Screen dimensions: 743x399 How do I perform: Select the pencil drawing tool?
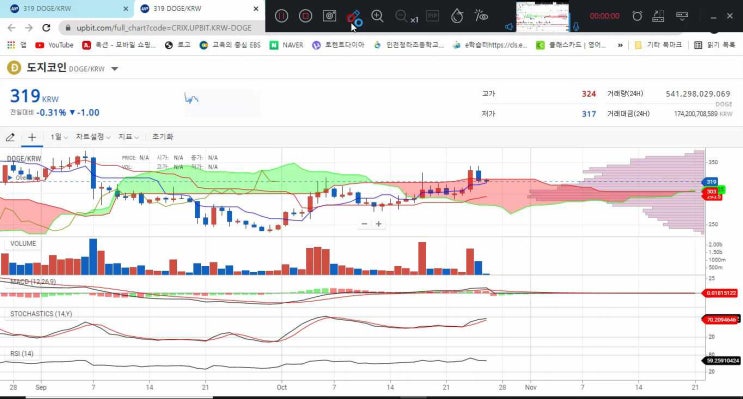10,137
